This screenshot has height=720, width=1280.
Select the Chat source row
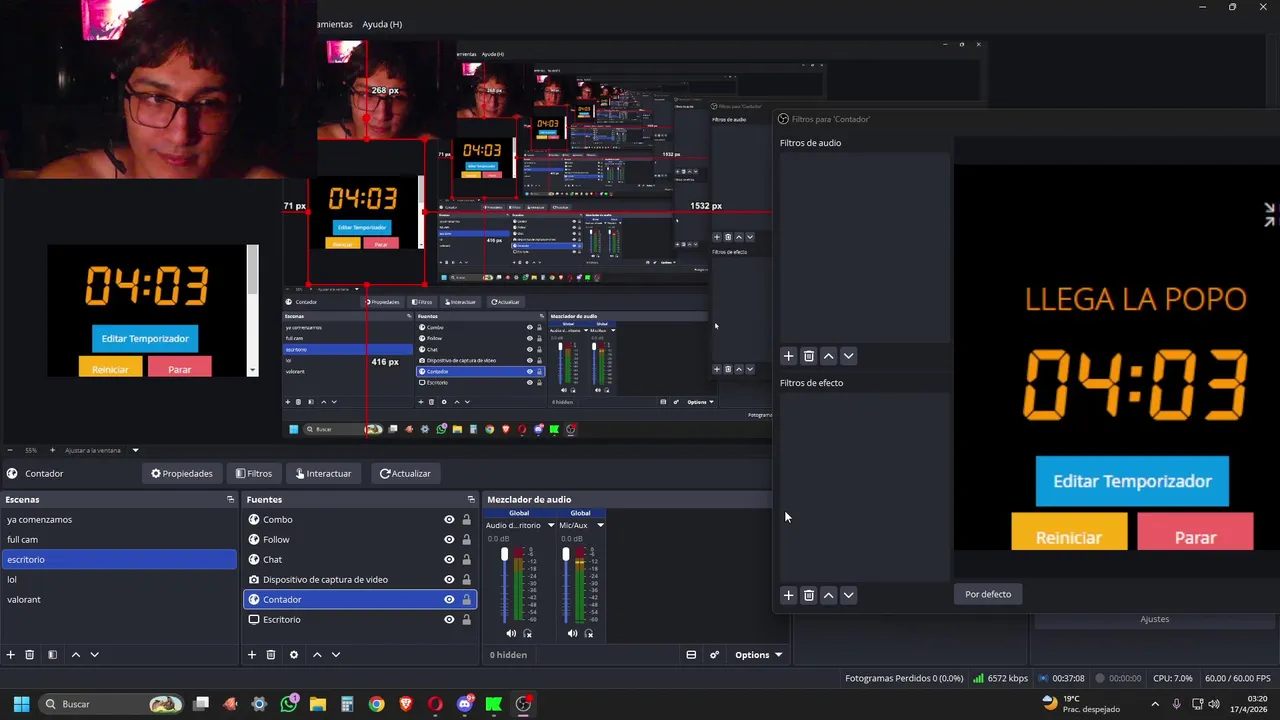click(360, 559)
